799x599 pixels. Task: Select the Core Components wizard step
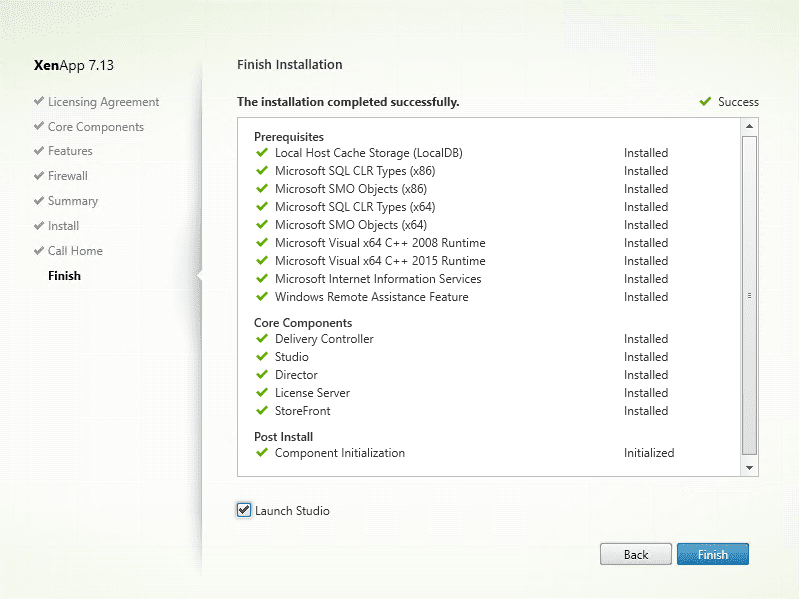(x=96, y=127)
